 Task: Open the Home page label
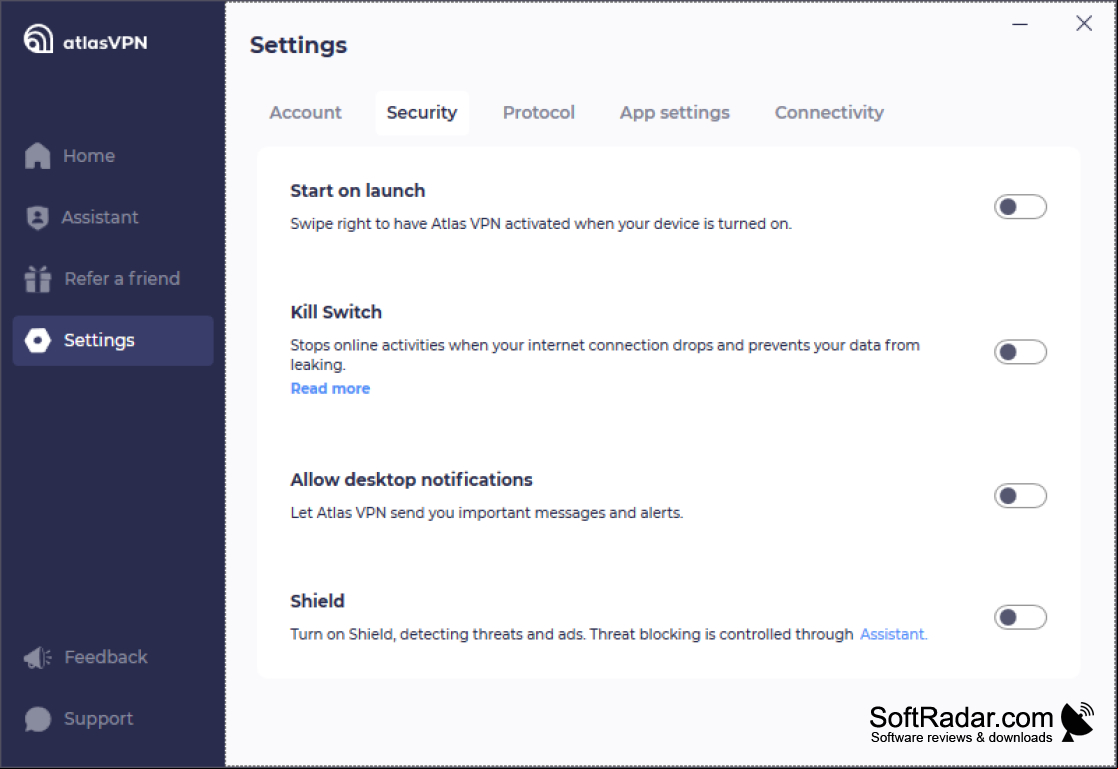[89, 156]
